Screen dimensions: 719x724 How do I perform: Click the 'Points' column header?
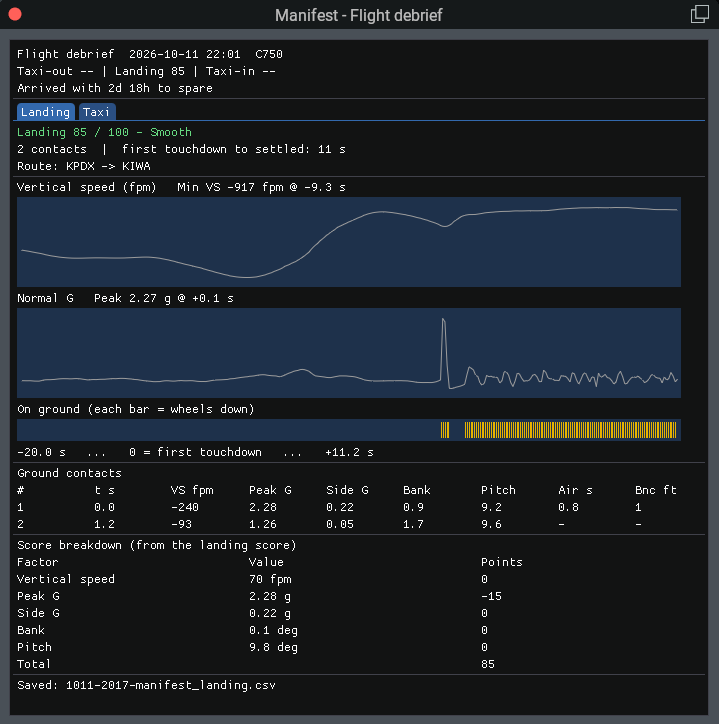501,562
